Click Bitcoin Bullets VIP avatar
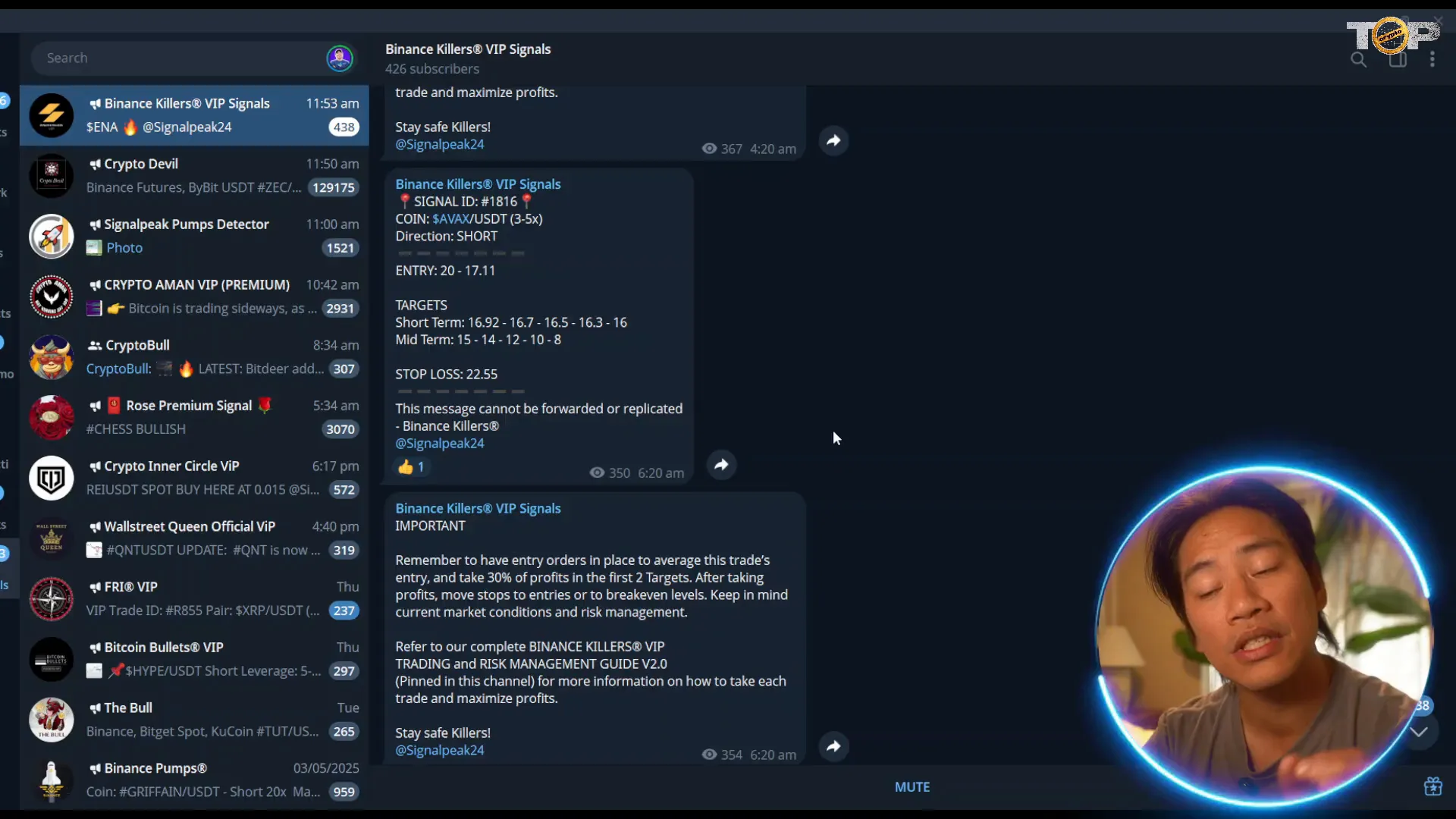 pyautogui.click(x=52, y=659)
